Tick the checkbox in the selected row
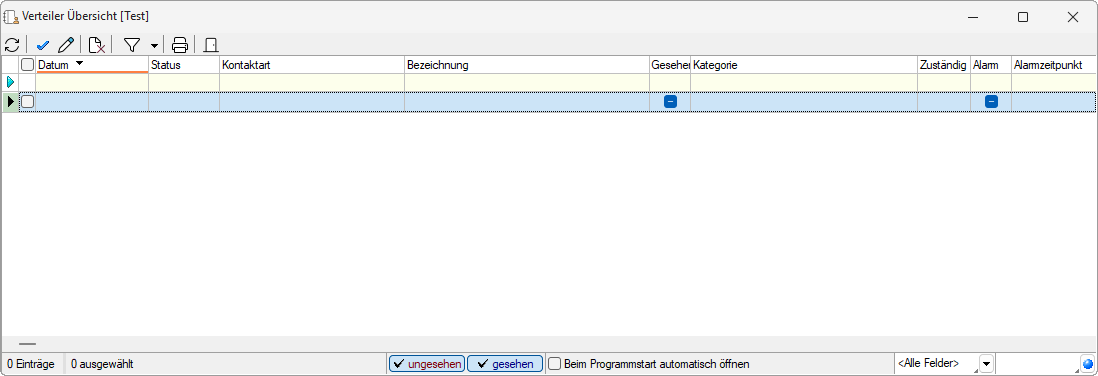 [27, 102]
